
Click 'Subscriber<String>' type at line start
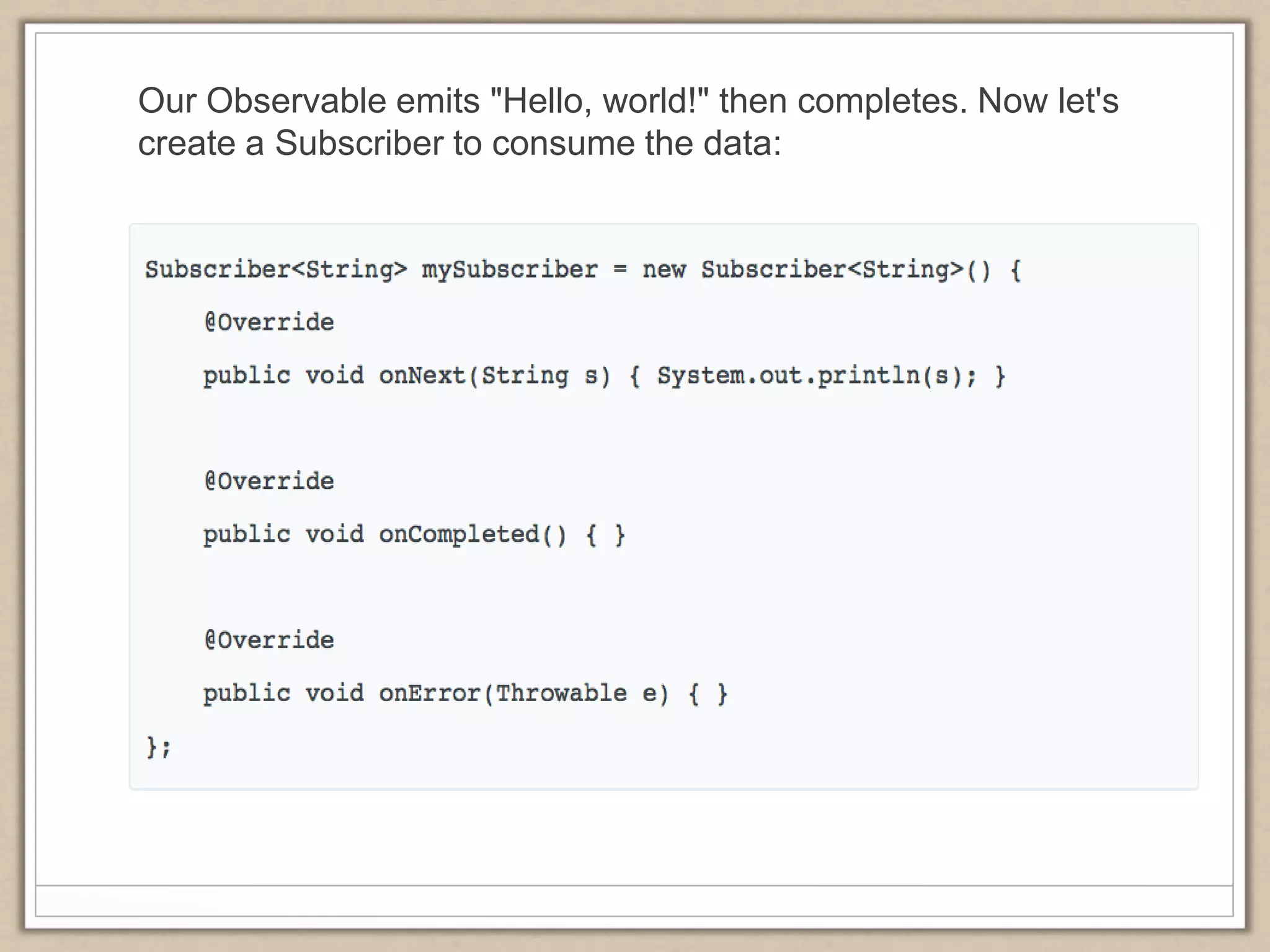[x=276, y=270]
